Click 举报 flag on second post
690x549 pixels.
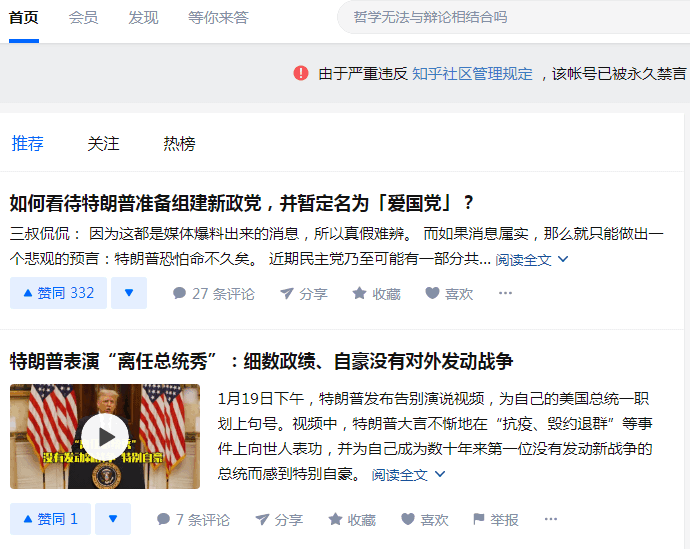point(495,520)
